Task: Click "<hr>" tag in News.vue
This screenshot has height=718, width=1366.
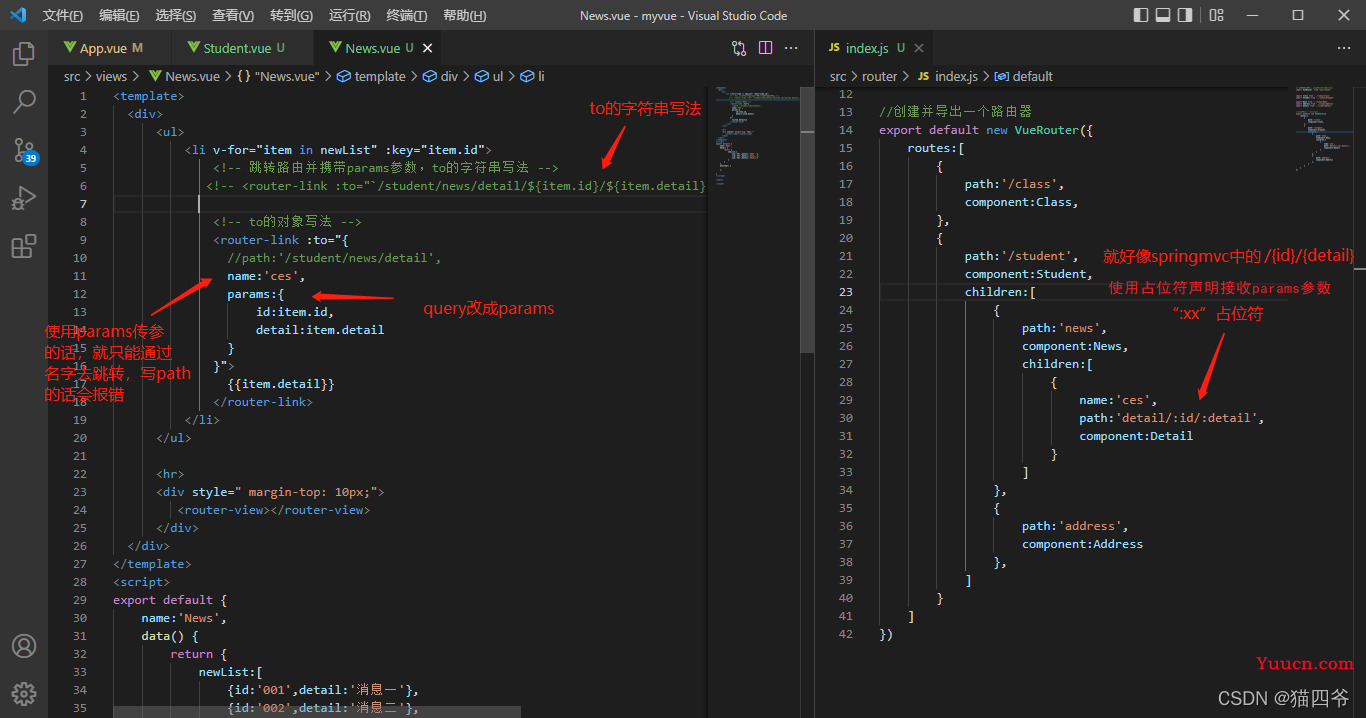Action: [170, 474]
